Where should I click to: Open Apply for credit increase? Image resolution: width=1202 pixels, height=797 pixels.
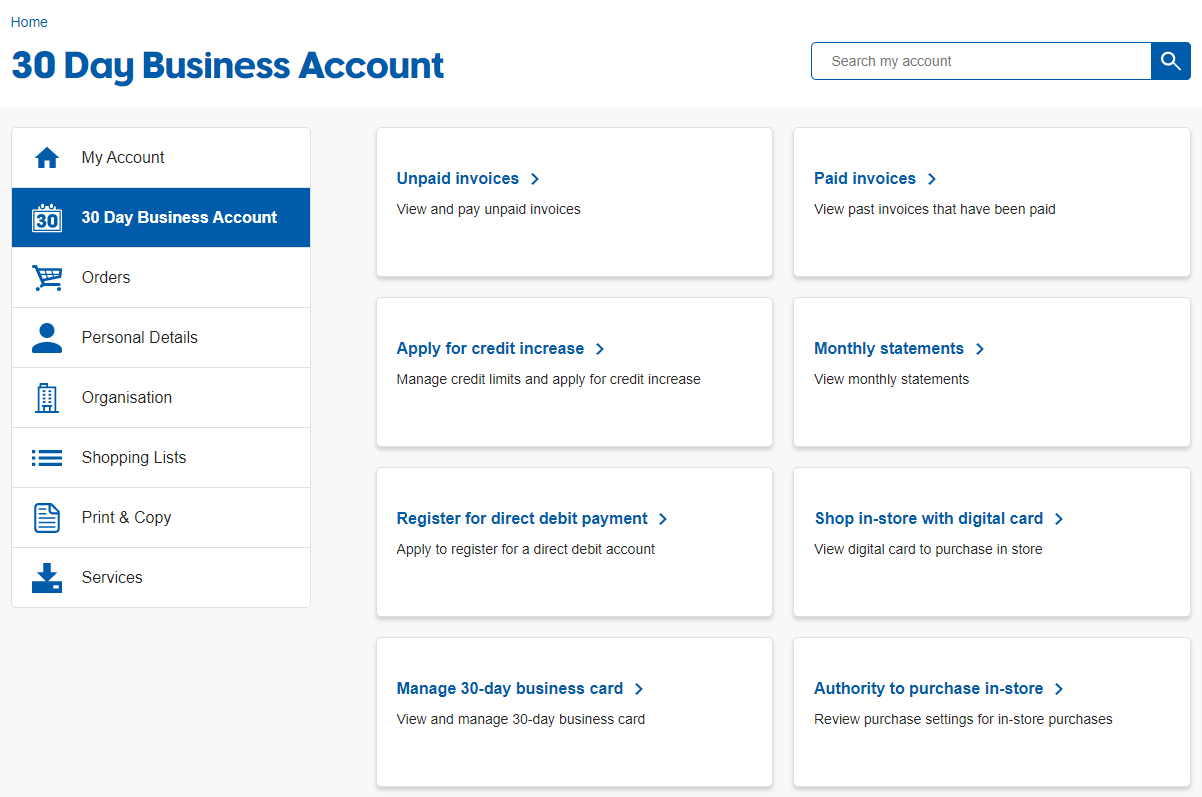pyautogui.click(x=491, y=349)
